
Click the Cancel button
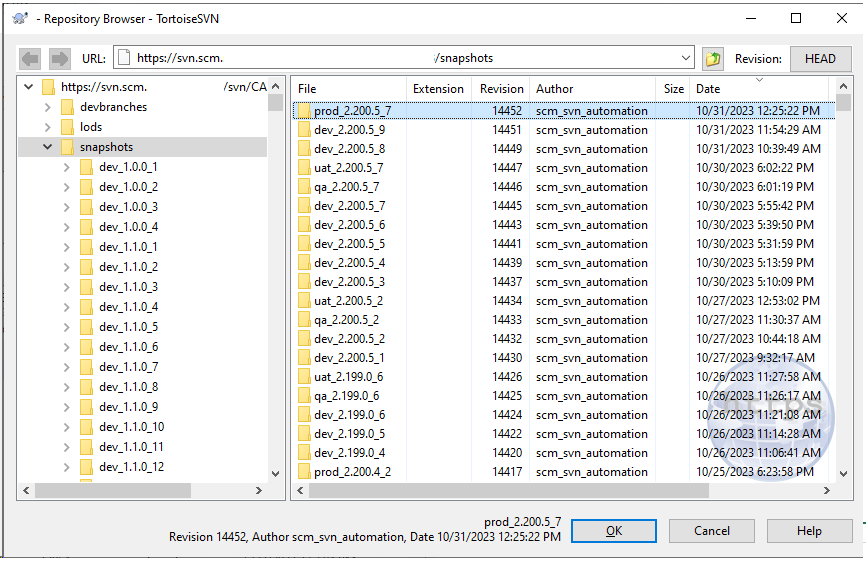click(x=711, y=531)
